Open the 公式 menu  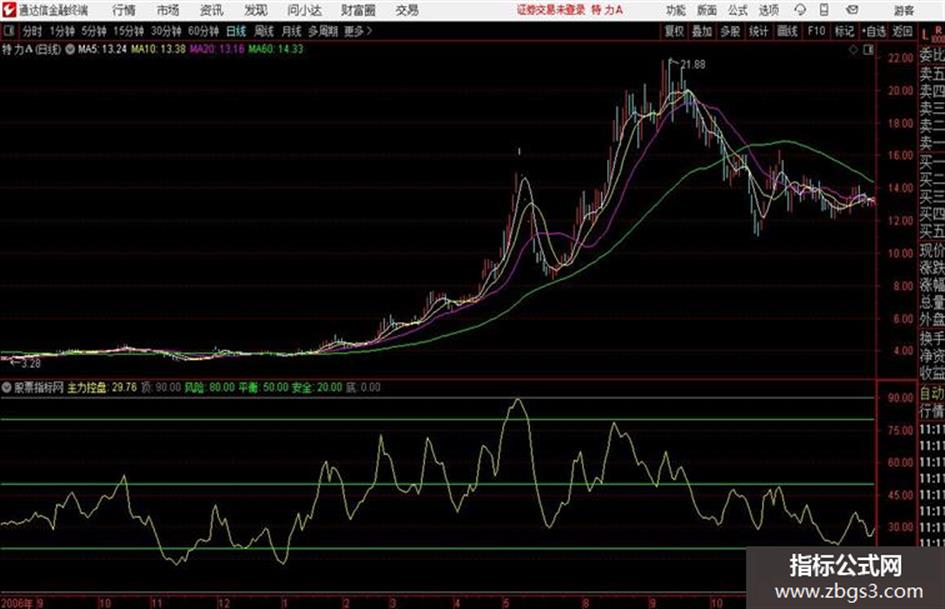tap(738, 10)
